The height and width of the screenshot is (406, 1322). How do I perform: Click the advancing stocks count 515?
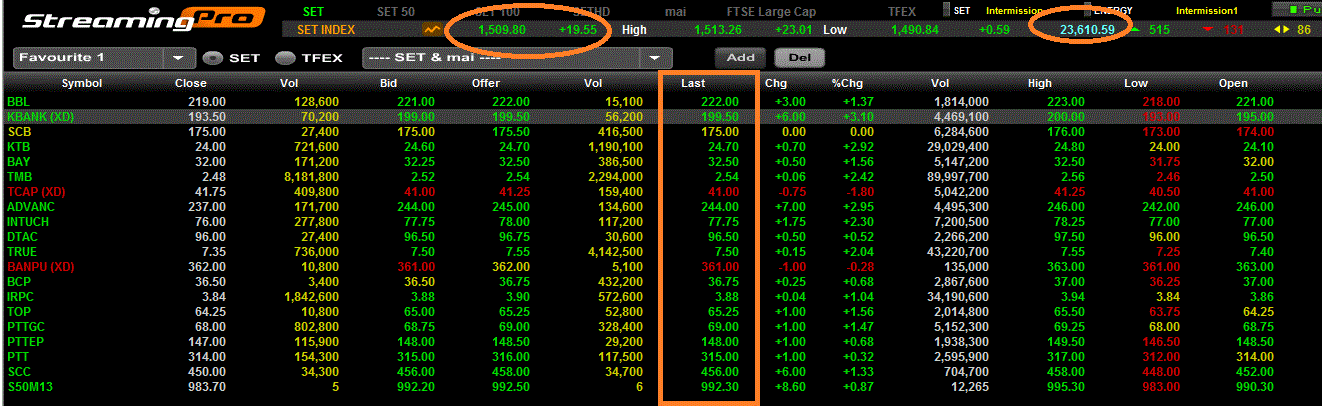[1159, 30]
